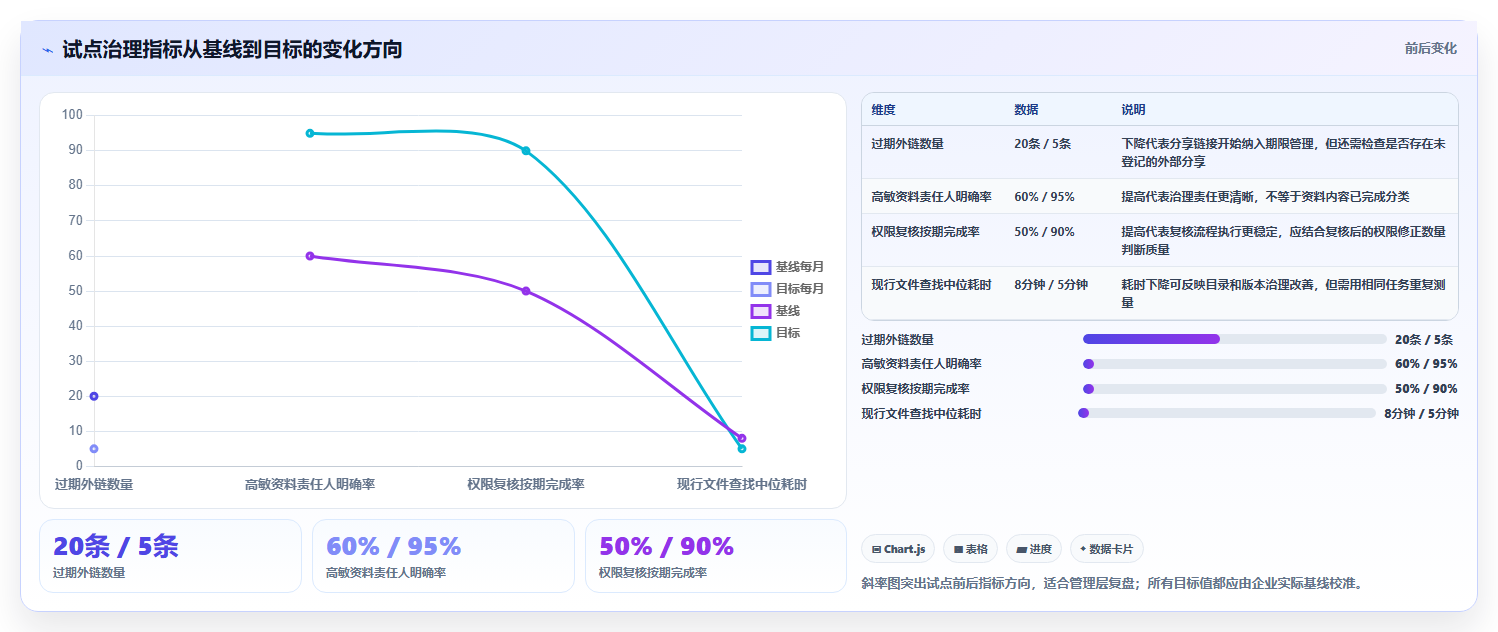Select the 过期外链数量 row in the table
Image resolution: width=1498 pixels, height=632 pixels.
1160,152
